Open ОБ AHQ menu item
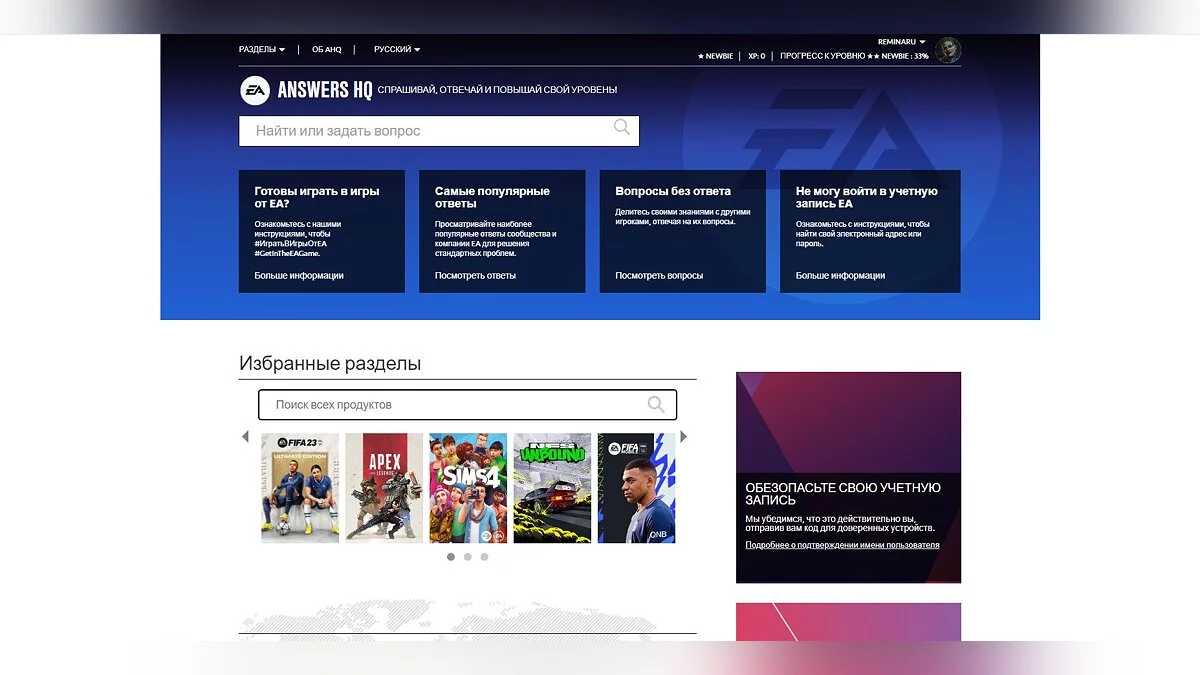The width and height of the screenshot is (1200, 675). click(327, 49)
